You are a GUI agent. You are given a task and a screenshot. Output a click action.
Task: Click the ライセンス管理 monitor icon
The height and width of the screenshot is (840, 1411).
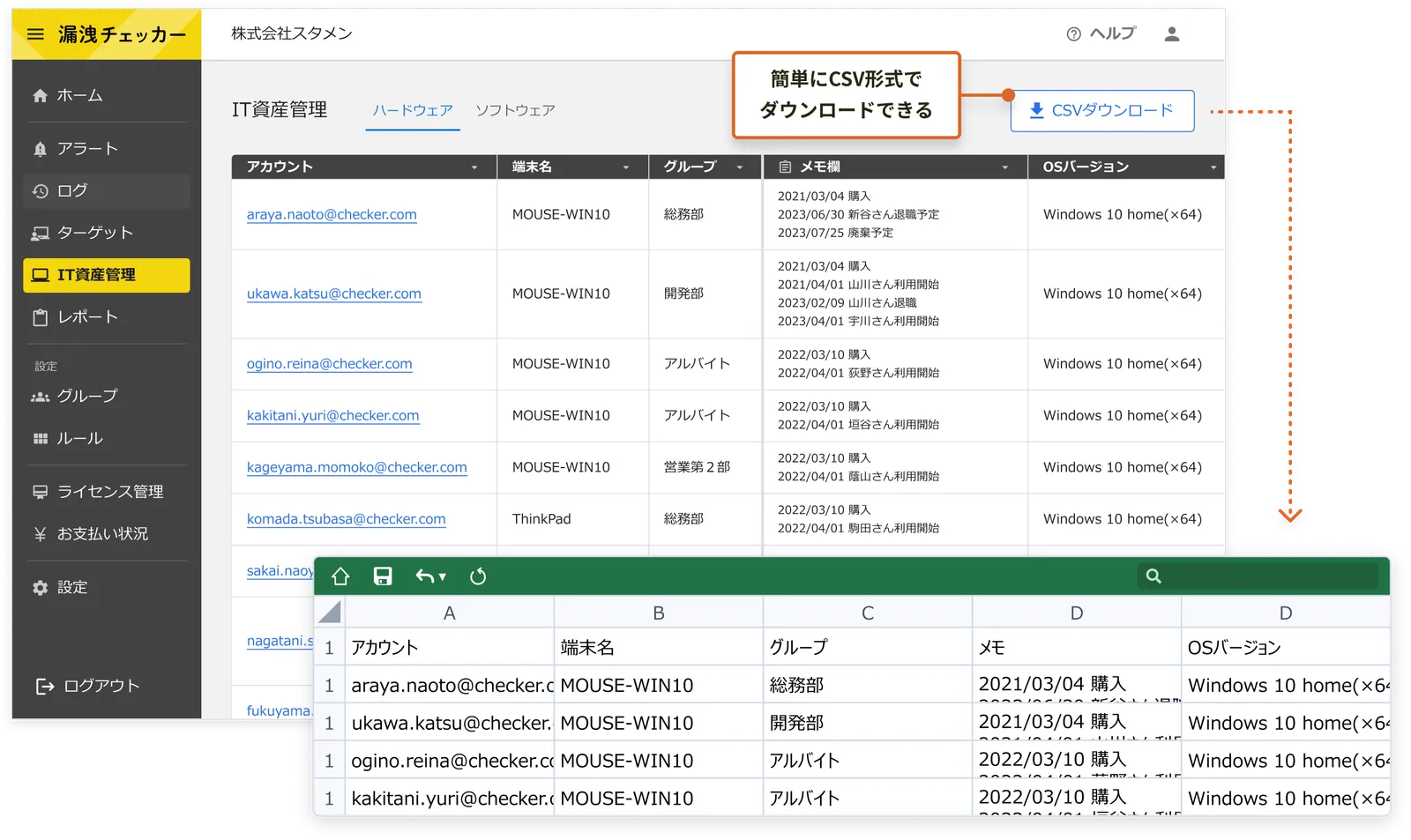pyautogui.click(x=40, y=492)
